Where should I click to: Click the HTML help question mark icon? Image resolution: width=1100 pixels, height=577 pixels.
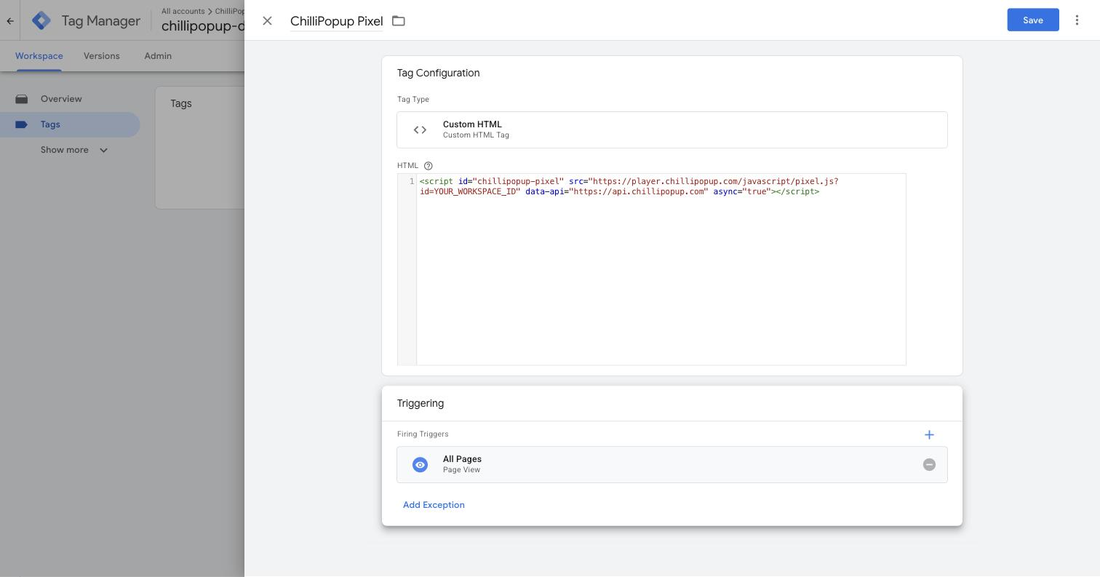tap(428, 166)
